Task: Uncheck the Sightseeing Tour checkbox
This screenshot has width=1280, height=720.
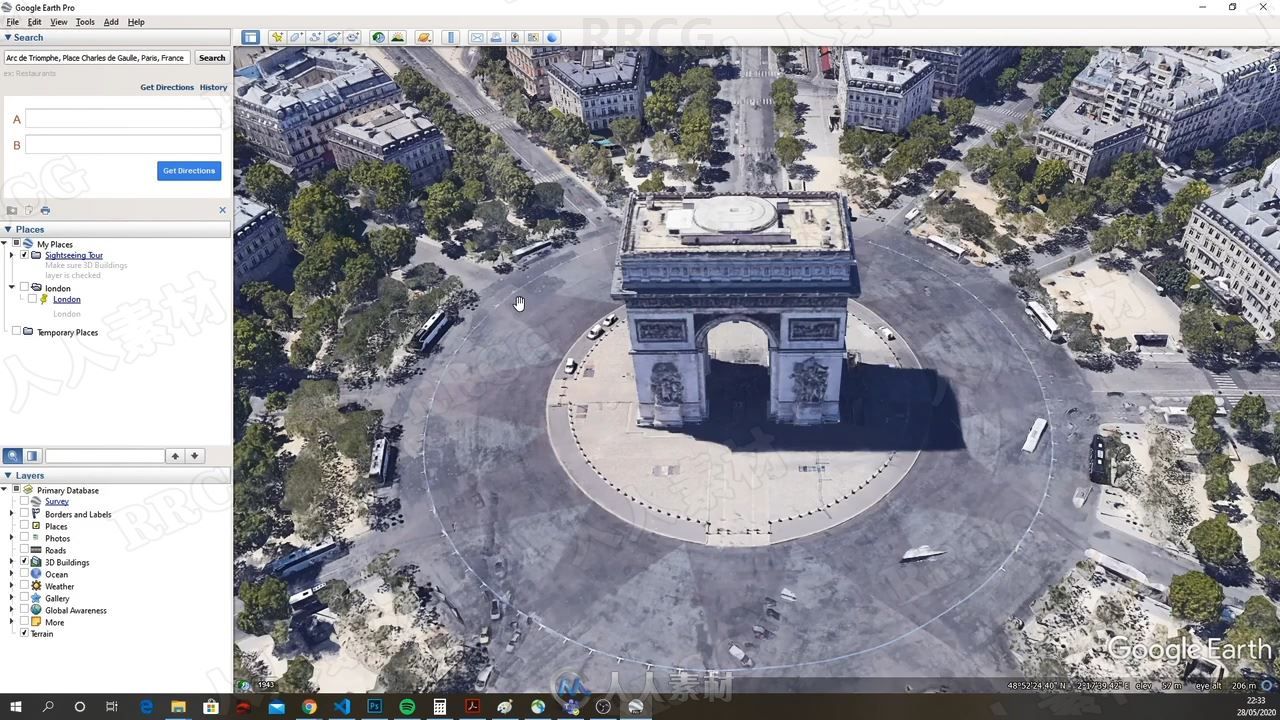Action: 24,255
